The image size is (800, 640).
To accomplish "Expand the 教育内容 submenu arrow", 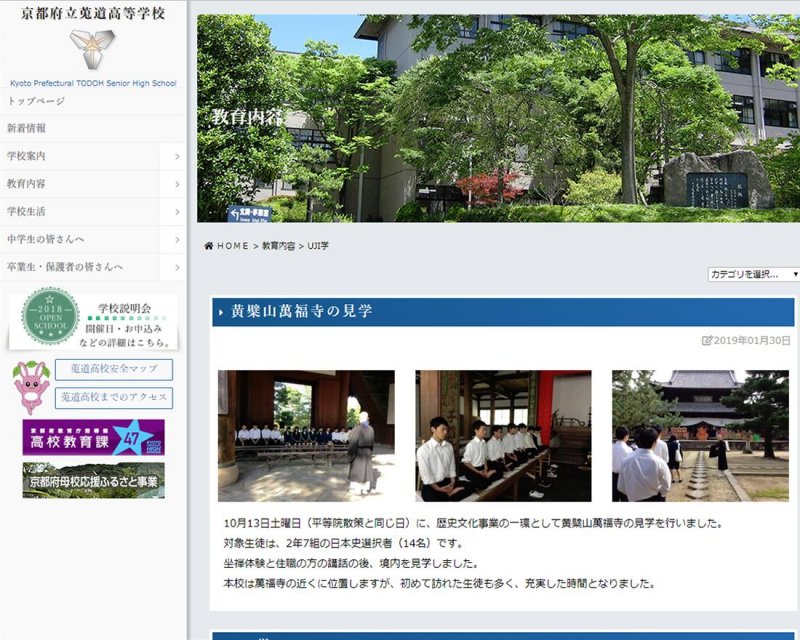I will coord(176,184).
